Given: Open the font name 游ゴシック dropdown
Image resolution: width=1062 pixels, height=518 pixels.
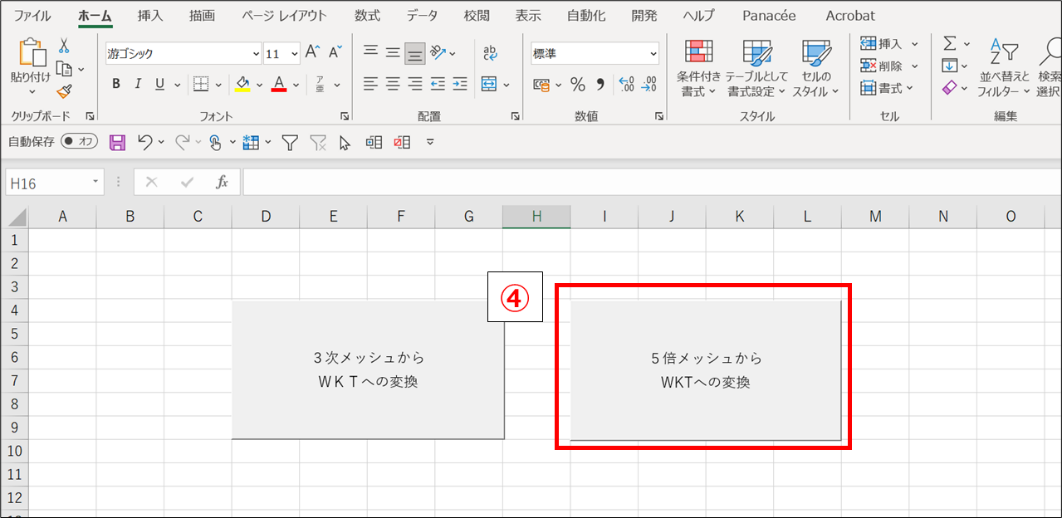Looking at the screenshot, I should 256,53.
